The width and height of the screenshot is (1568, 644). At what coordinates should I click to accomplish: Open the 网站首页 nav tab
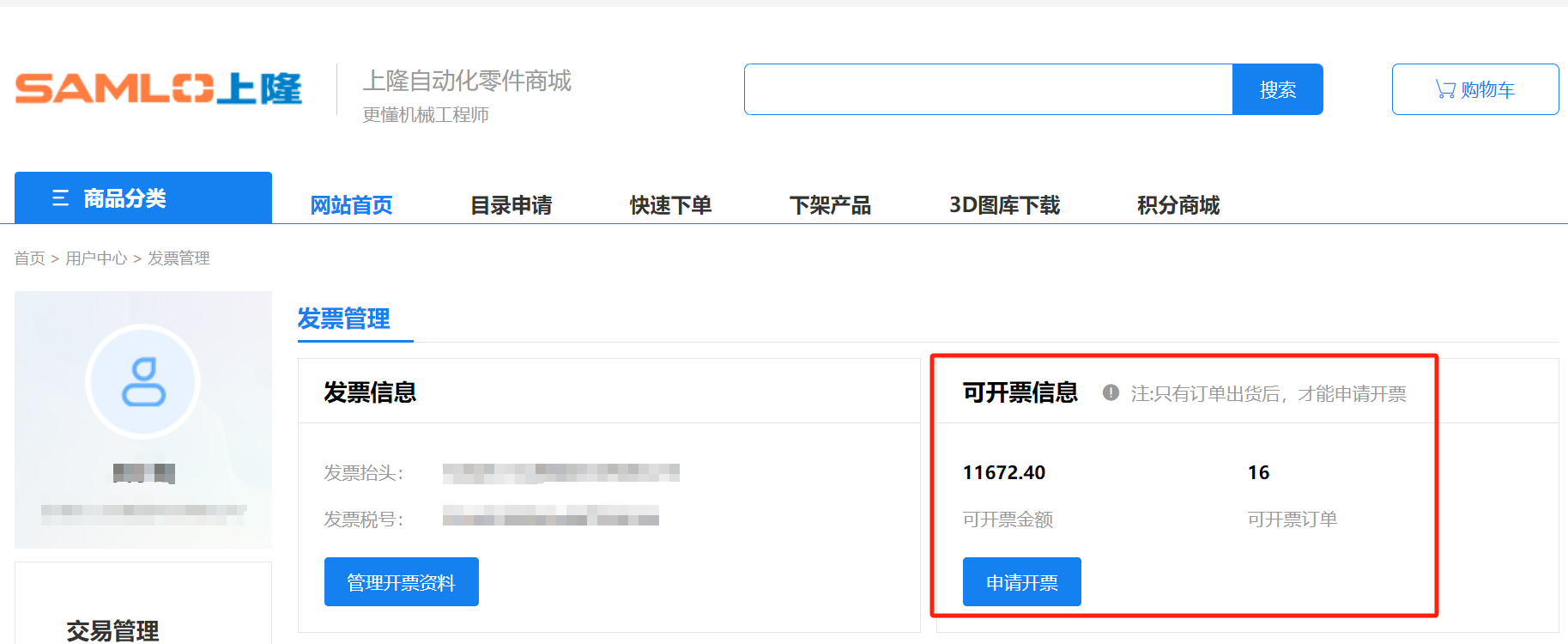point(351,205)
